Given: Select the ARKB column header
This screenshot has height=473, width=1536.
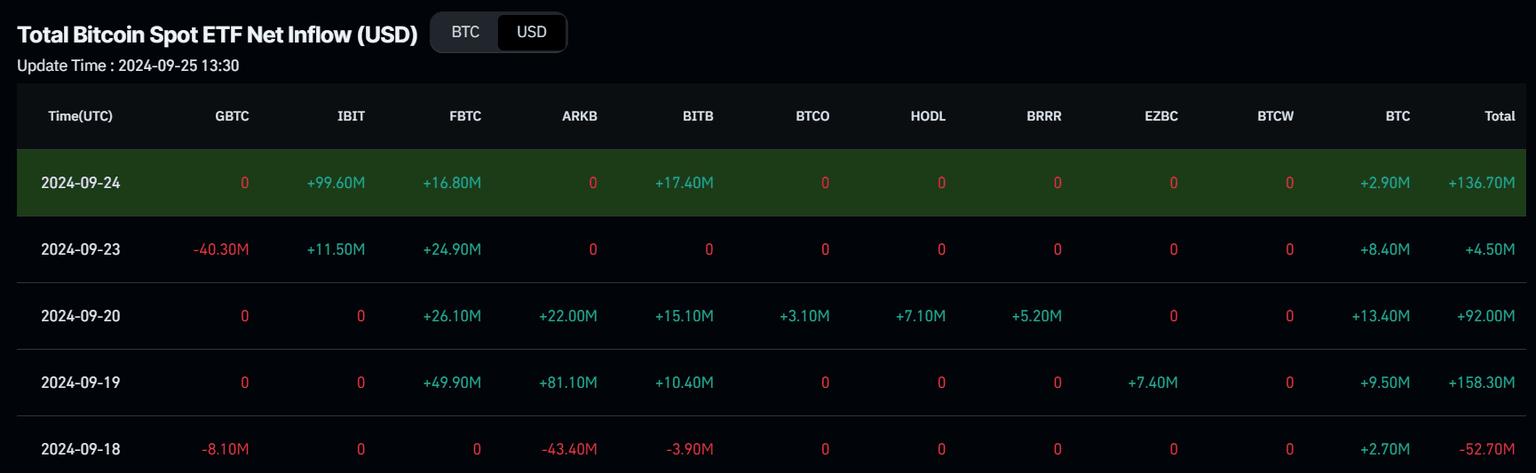Looking at the screenshot, I should click(580, 116).
